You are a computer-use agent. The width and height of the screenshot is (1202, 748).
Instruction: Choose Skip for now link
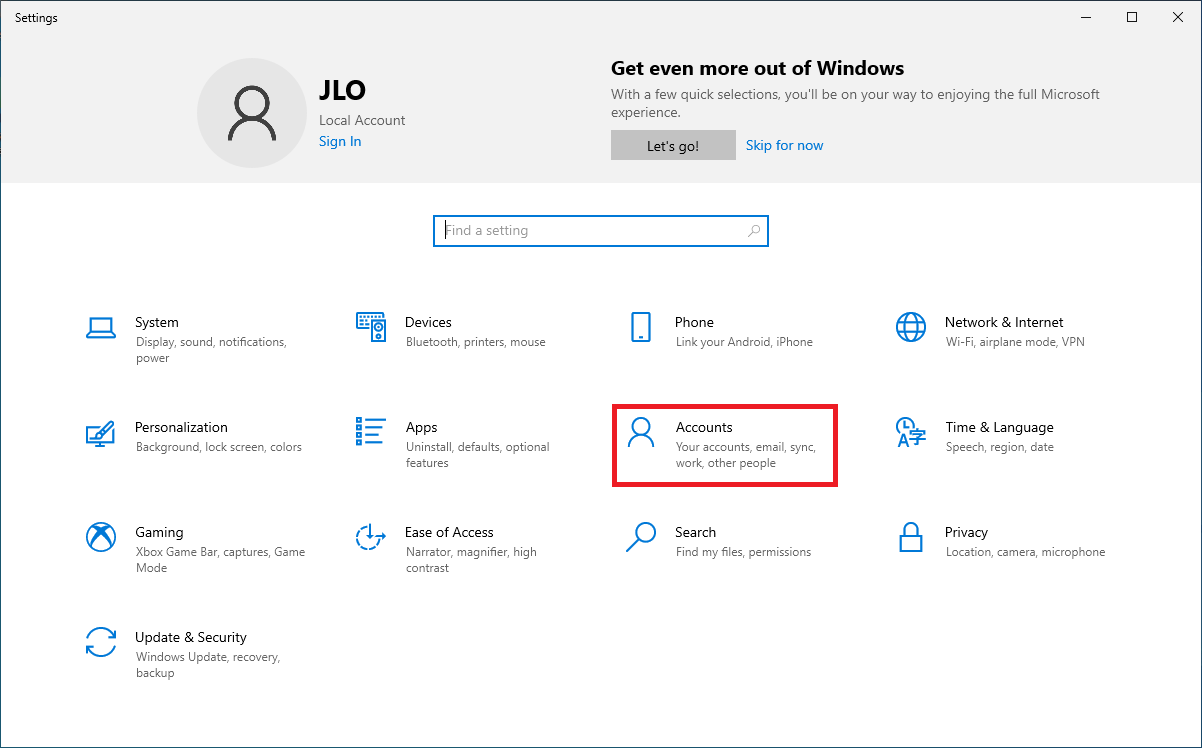pos(785,145)
